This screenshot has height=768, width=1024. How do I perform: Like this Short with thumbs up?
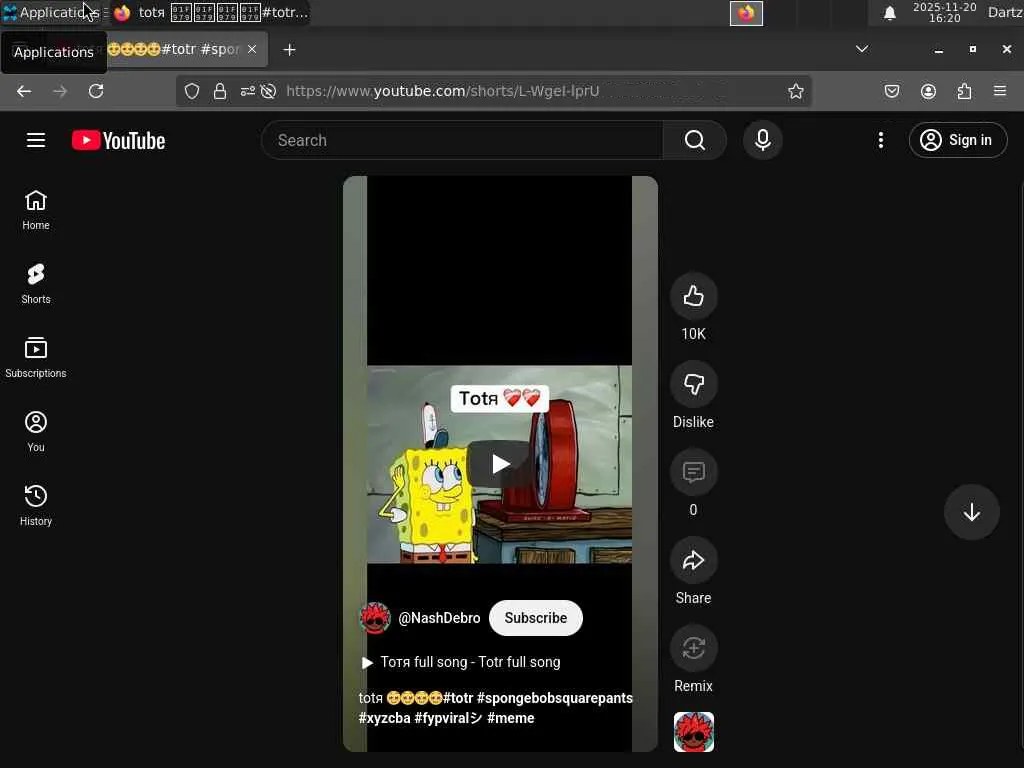tap(694, 296)
